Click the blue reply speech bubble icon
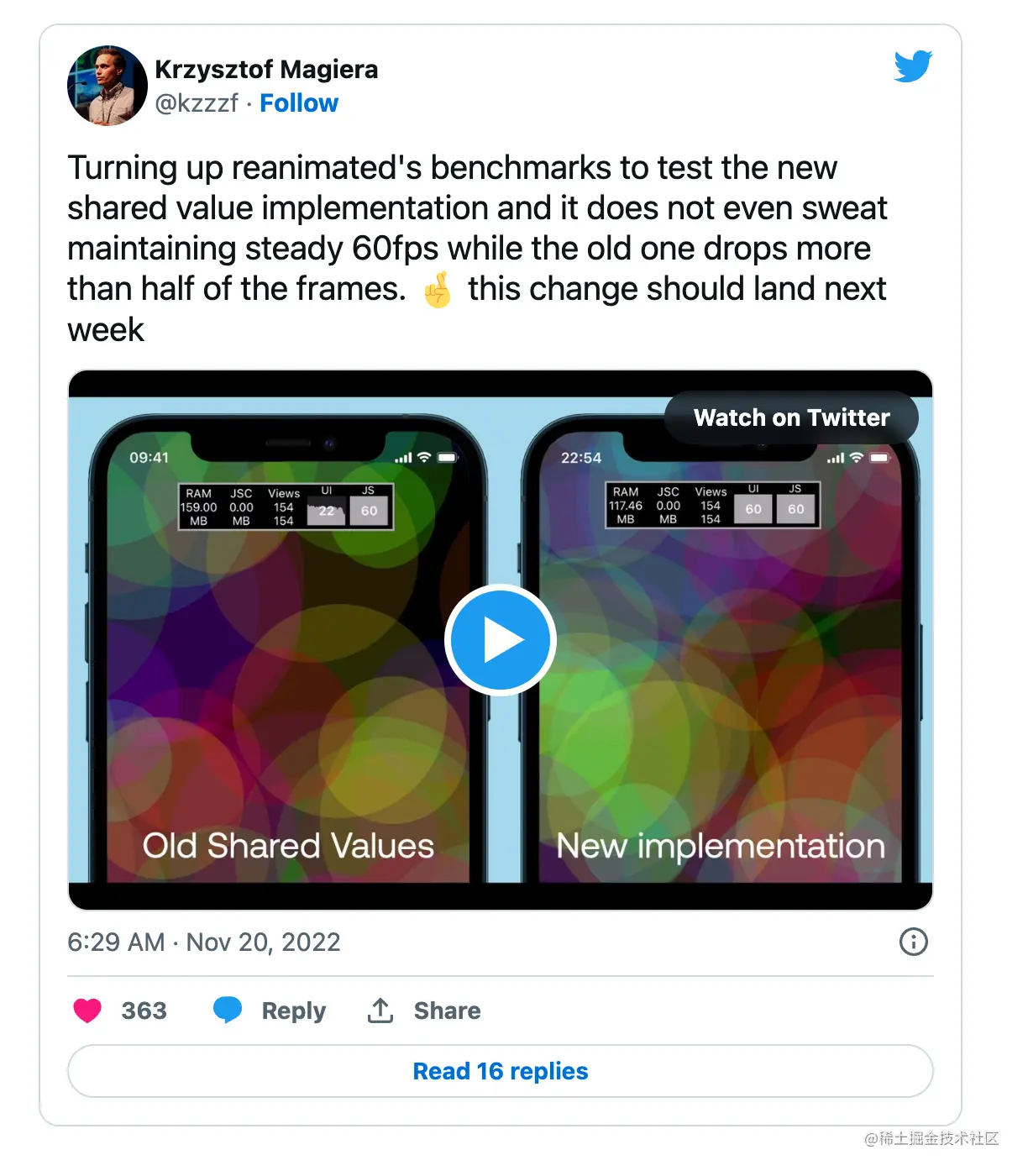 pyautogui.click(x=228, y=1010)
